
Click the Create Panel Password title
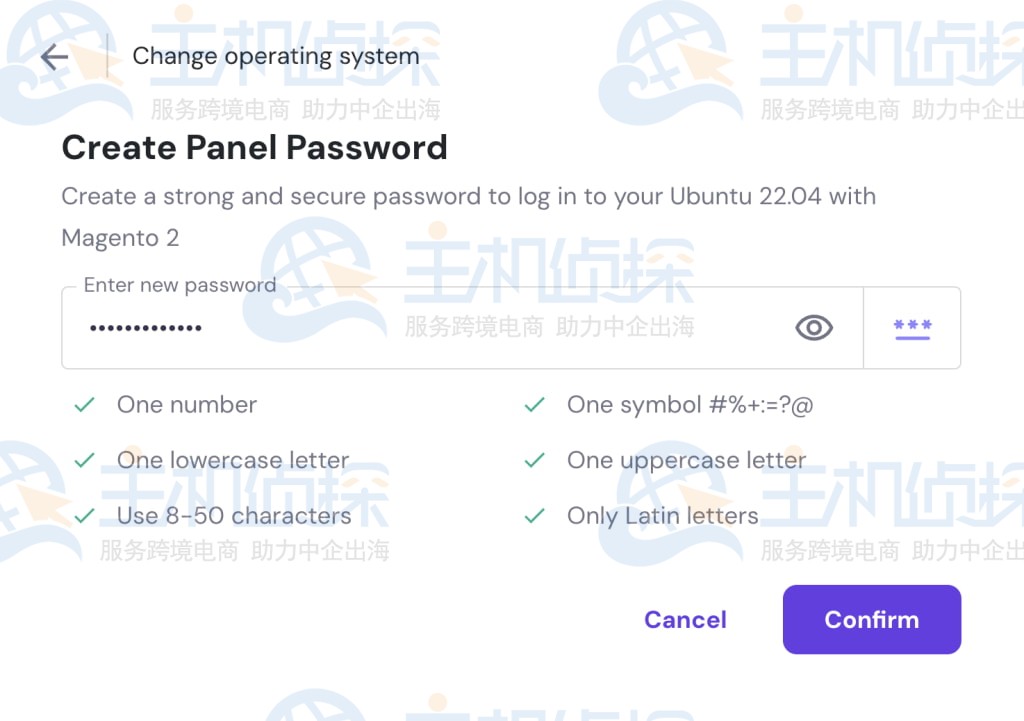coord(254,147)
